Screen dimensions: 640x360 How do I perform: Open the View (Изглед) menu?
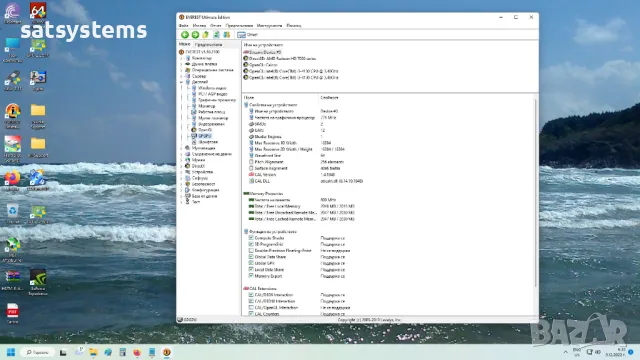click(199, 25)
